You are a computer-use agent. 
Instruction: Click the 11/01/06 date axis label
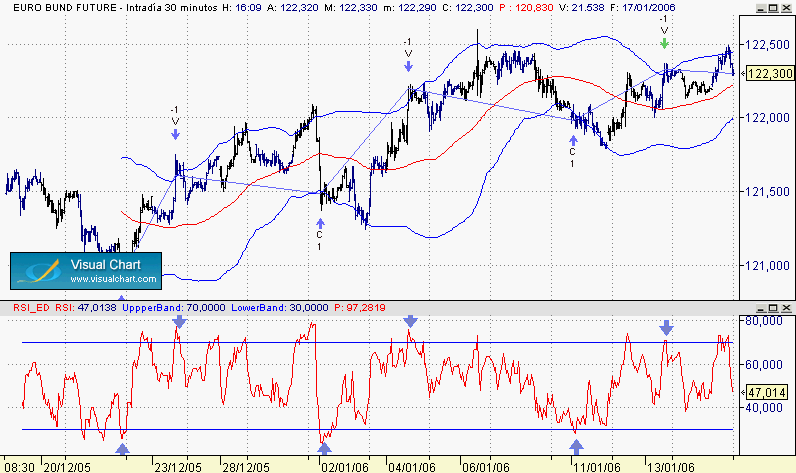597,467
